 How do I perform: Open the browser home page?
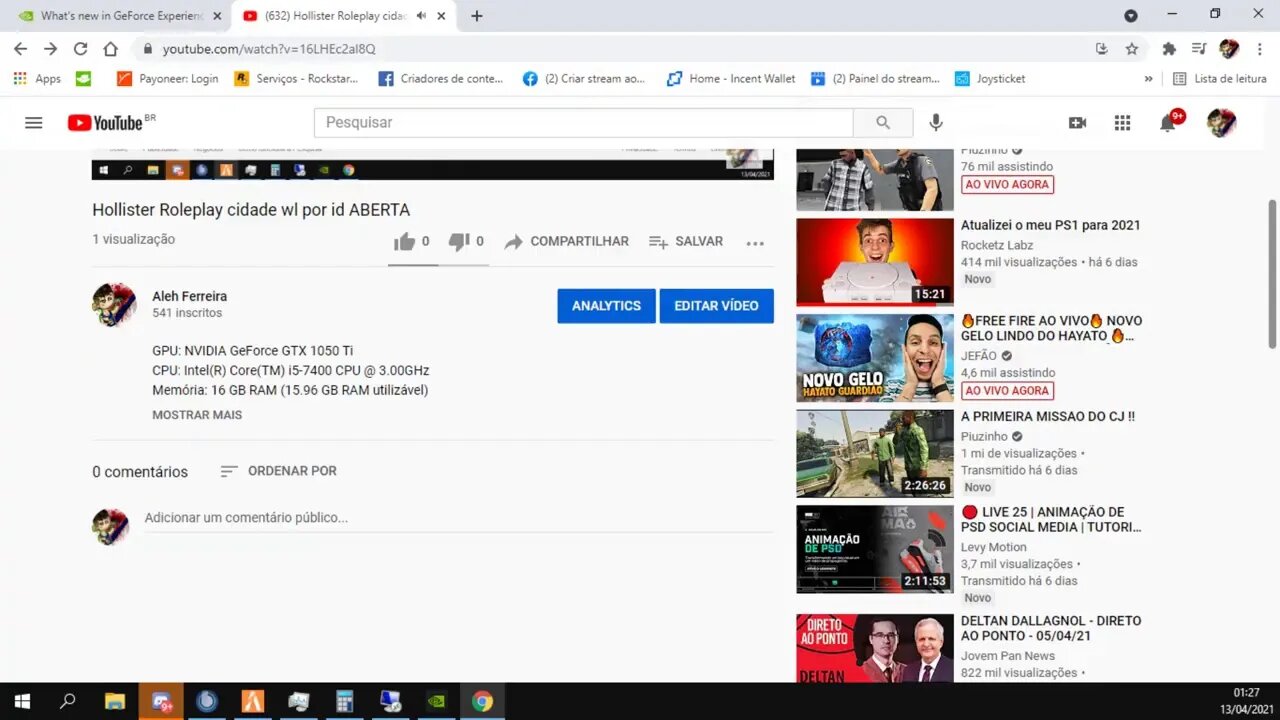(110, 48)
